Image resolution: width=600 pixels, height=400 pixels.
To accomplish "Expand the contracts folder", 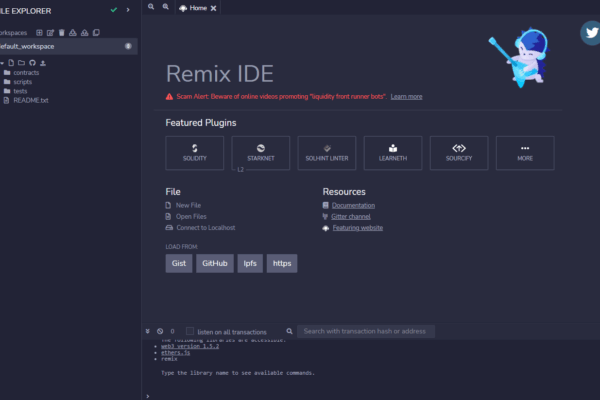I will [26, 73].
